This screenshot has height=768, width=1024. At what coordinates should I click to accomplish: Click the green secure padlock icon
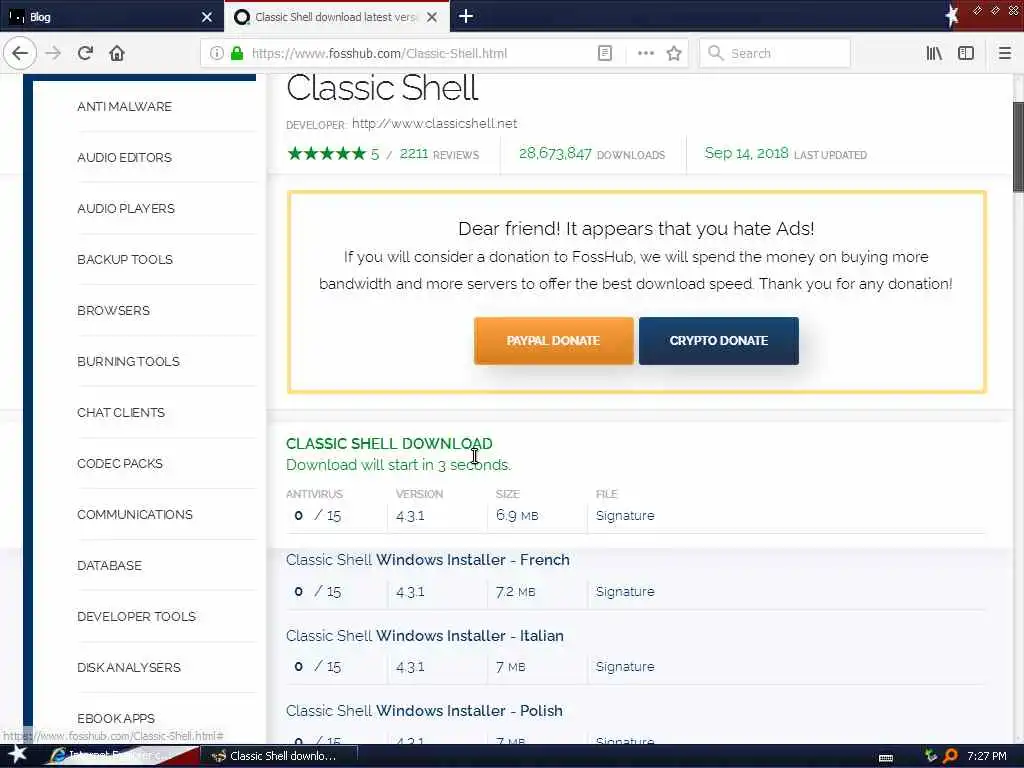coord(237,53)
